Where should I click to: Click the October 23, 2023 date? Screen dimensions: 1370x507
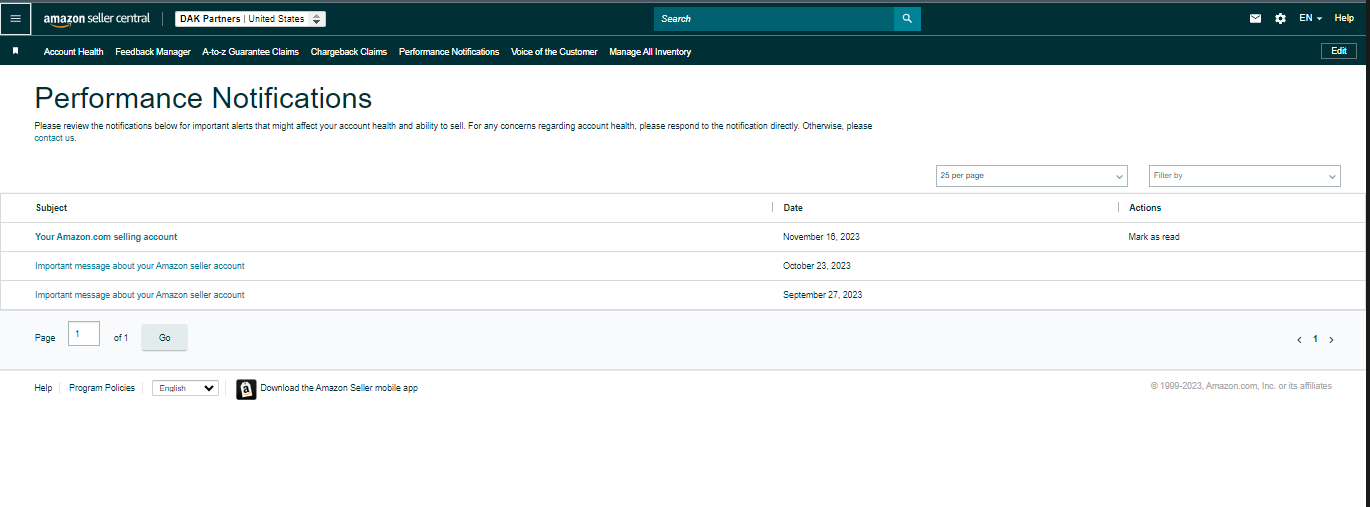(817, 266)
